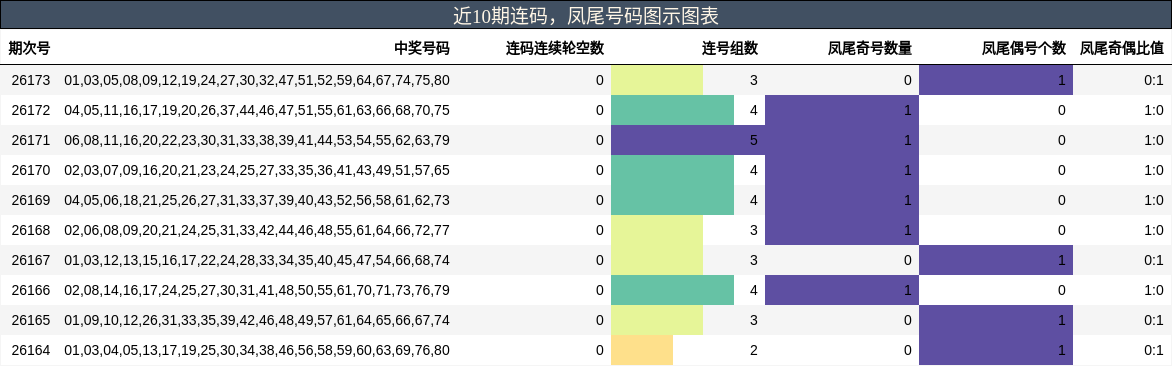This screenshot has width=1172, height=366.
Task: Click the 连码连续轮空数 value 0 in row 26171
Action: [599, 140]
